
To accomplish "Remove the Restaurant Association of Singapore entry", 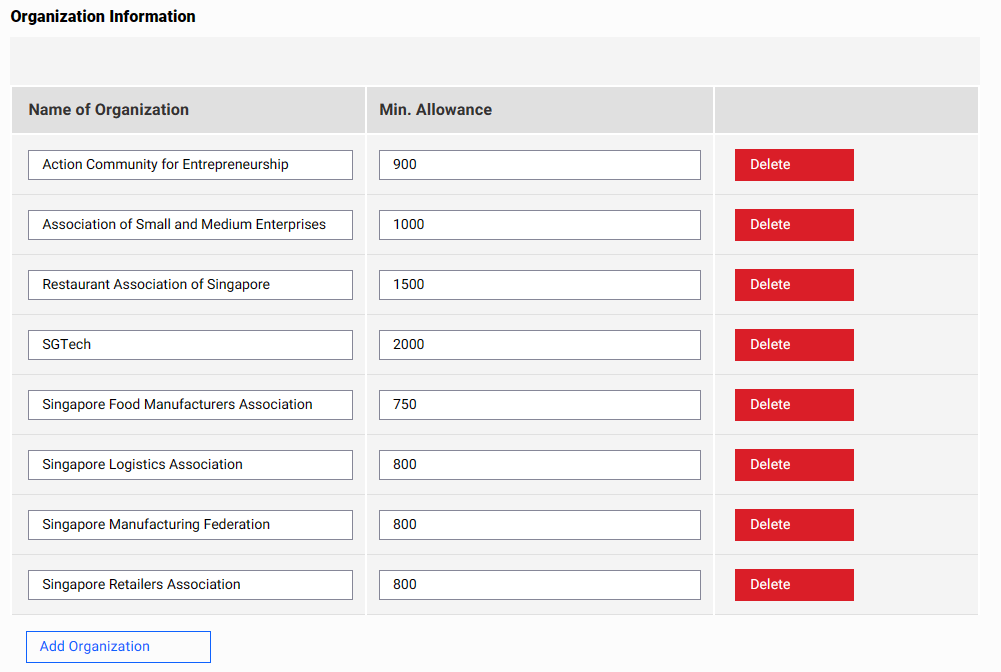I will click(794, 285).
